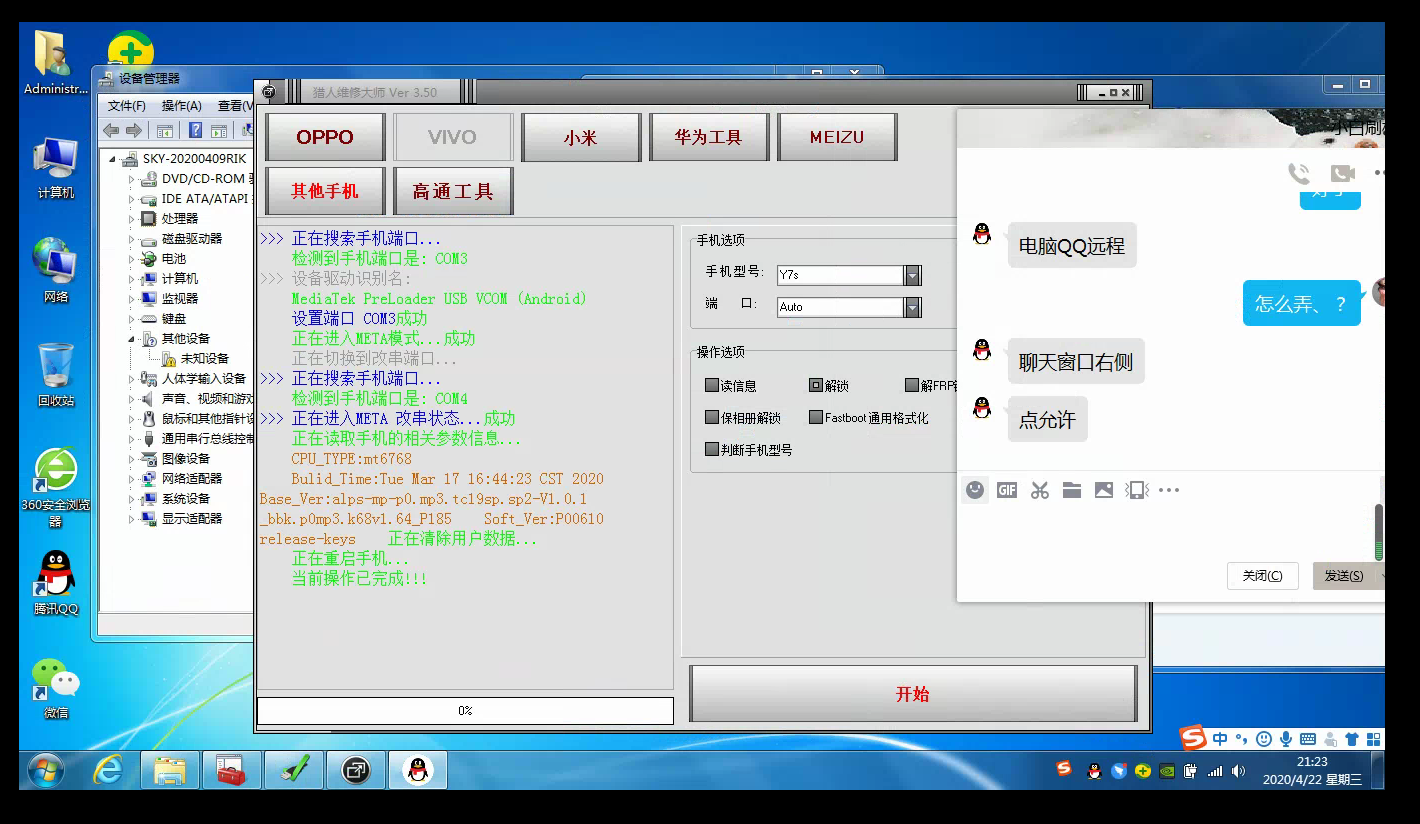1420x824 pixels.
Task: Start a video call in QQ chat
Action: tap(1343, 173)
